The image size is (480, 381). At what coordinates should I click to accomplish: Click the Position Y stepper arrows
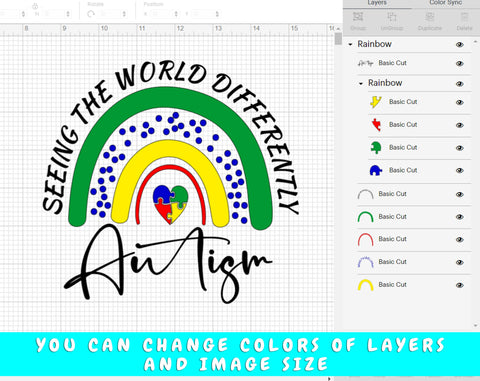217,14
